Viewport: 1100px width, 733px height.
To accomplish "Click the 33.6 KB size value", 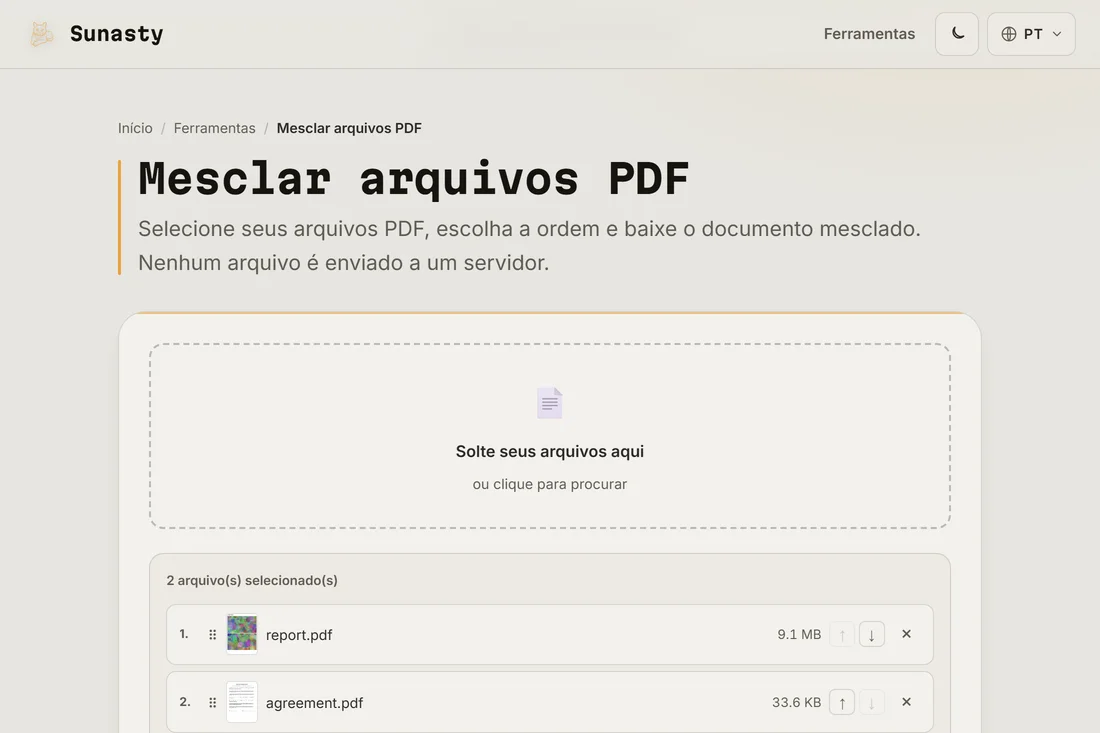I will 796,702.
